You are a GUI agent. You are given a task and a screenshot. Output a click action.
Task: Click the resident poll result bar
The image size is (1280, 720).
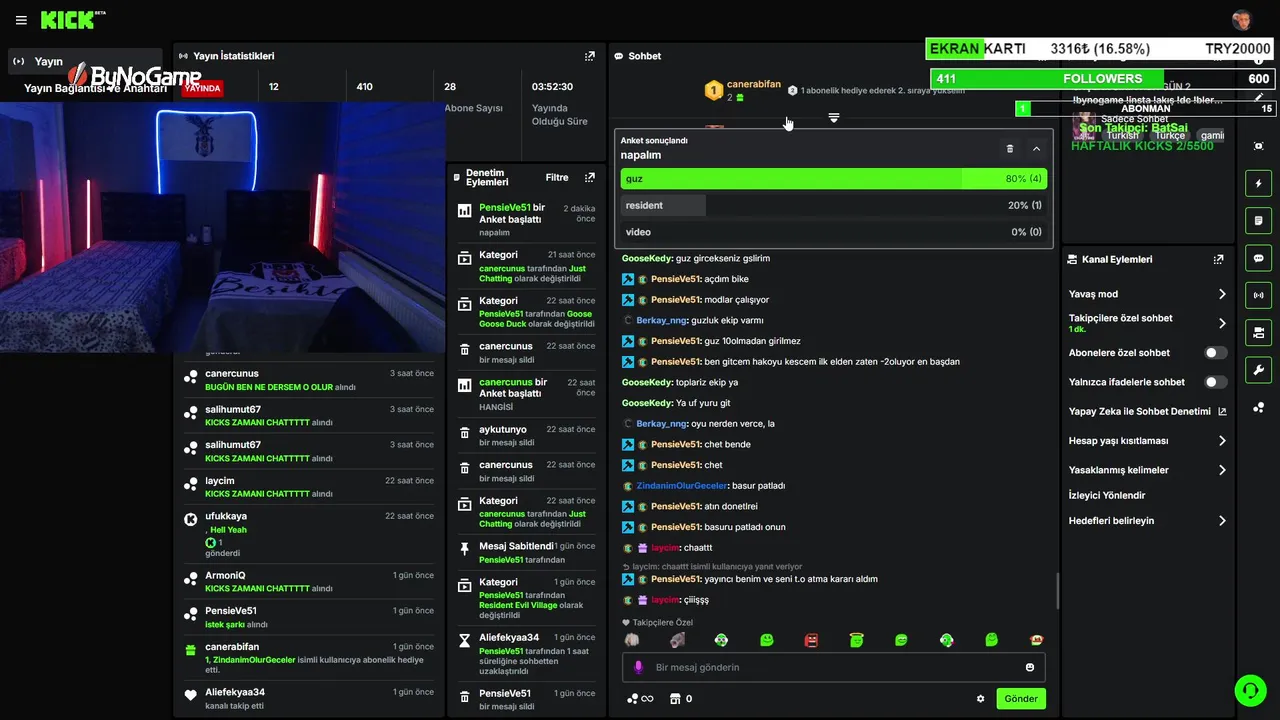click(x=833, y=205)
